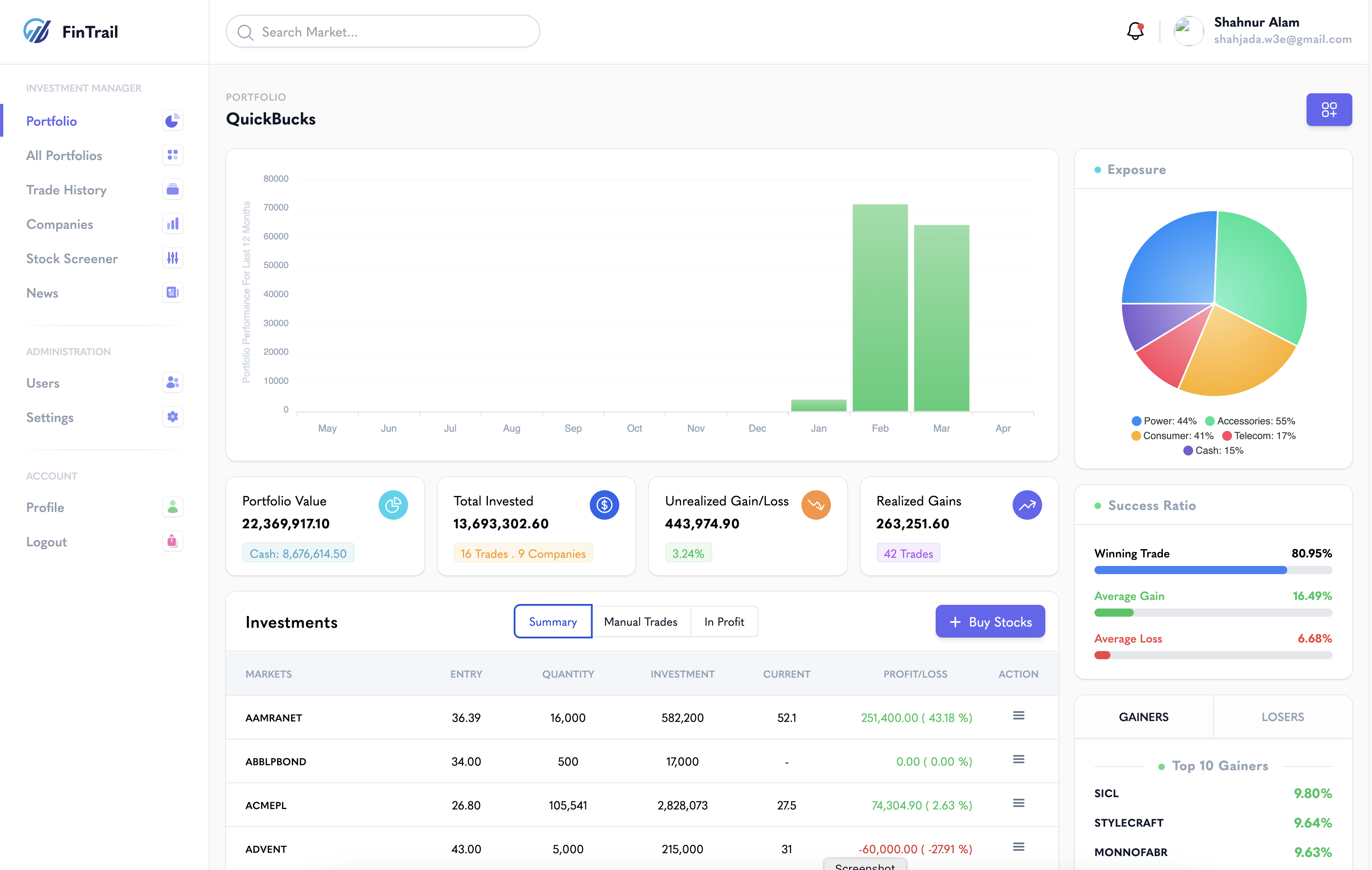This screenshot has height=870, width=1372.
Task: Click the News newspaper icon
Action: pyautogui.click(x=172, y=292)
